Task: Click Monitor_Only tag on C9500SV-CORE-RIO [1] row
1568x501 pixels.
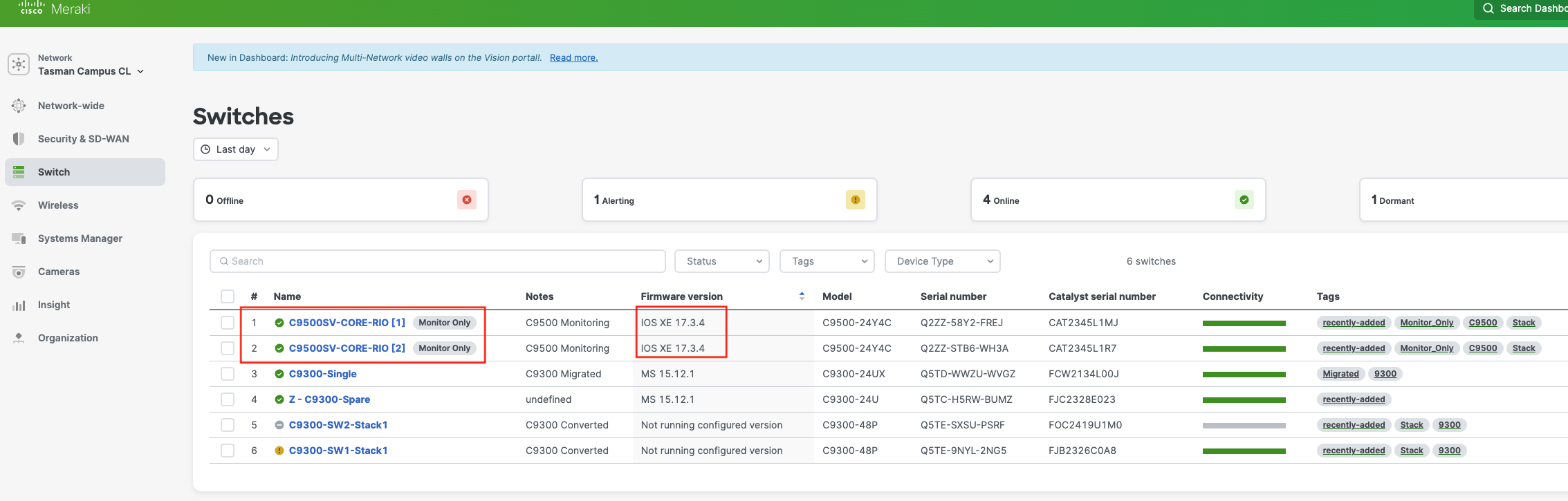Action: (x=1427, y=323)
